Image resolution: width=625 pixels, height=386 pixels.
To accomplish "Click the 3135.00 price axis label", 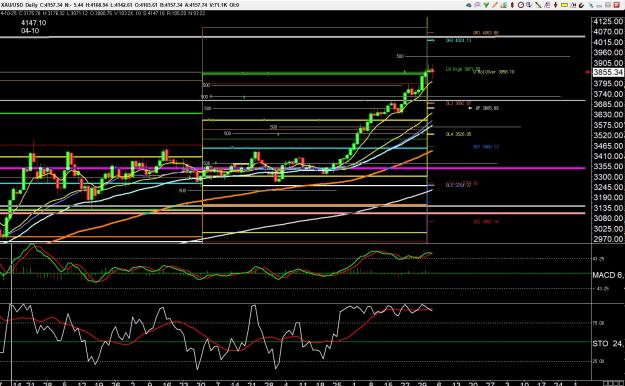I will [608, 208].
